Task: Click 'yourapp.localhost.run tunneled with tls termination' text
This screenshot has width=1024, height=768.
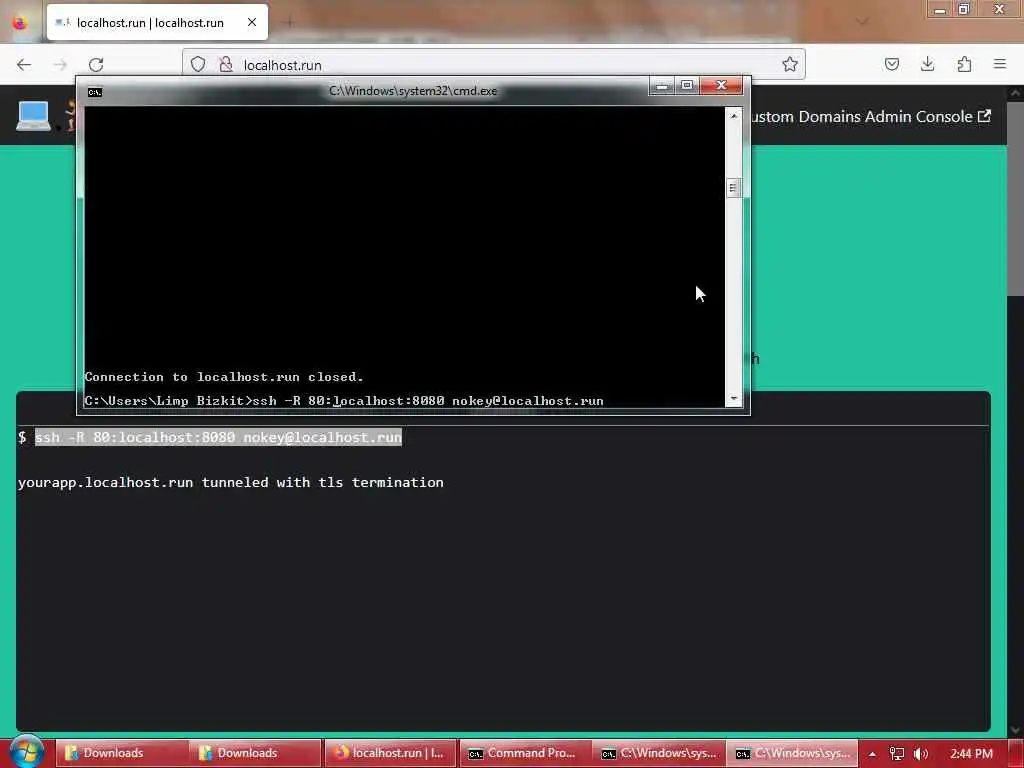Action: click(231, 483)
